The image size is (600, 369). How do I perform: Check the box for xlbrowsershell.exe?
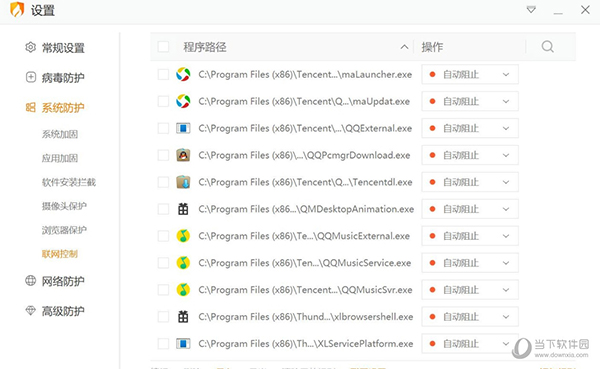click(163, 317)
